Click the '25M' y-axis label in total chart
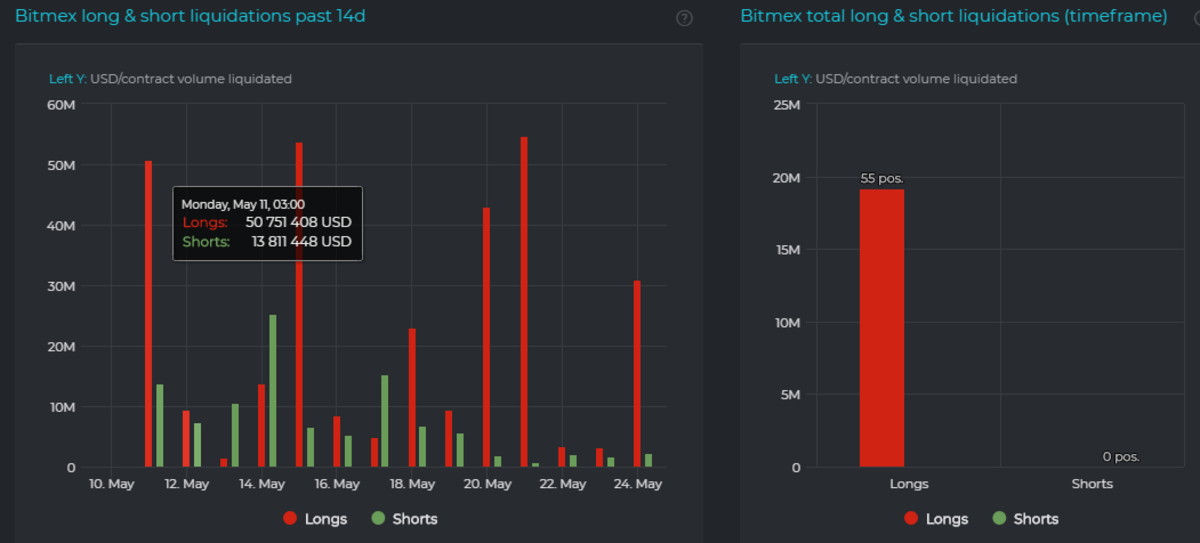 (x=787, y=105)
